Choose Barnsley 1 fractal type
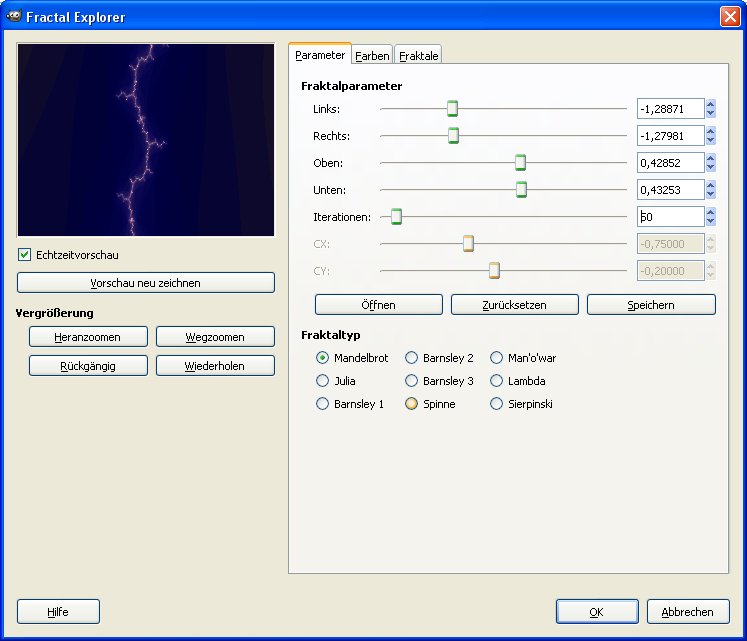747x641 pixels. 323,404
